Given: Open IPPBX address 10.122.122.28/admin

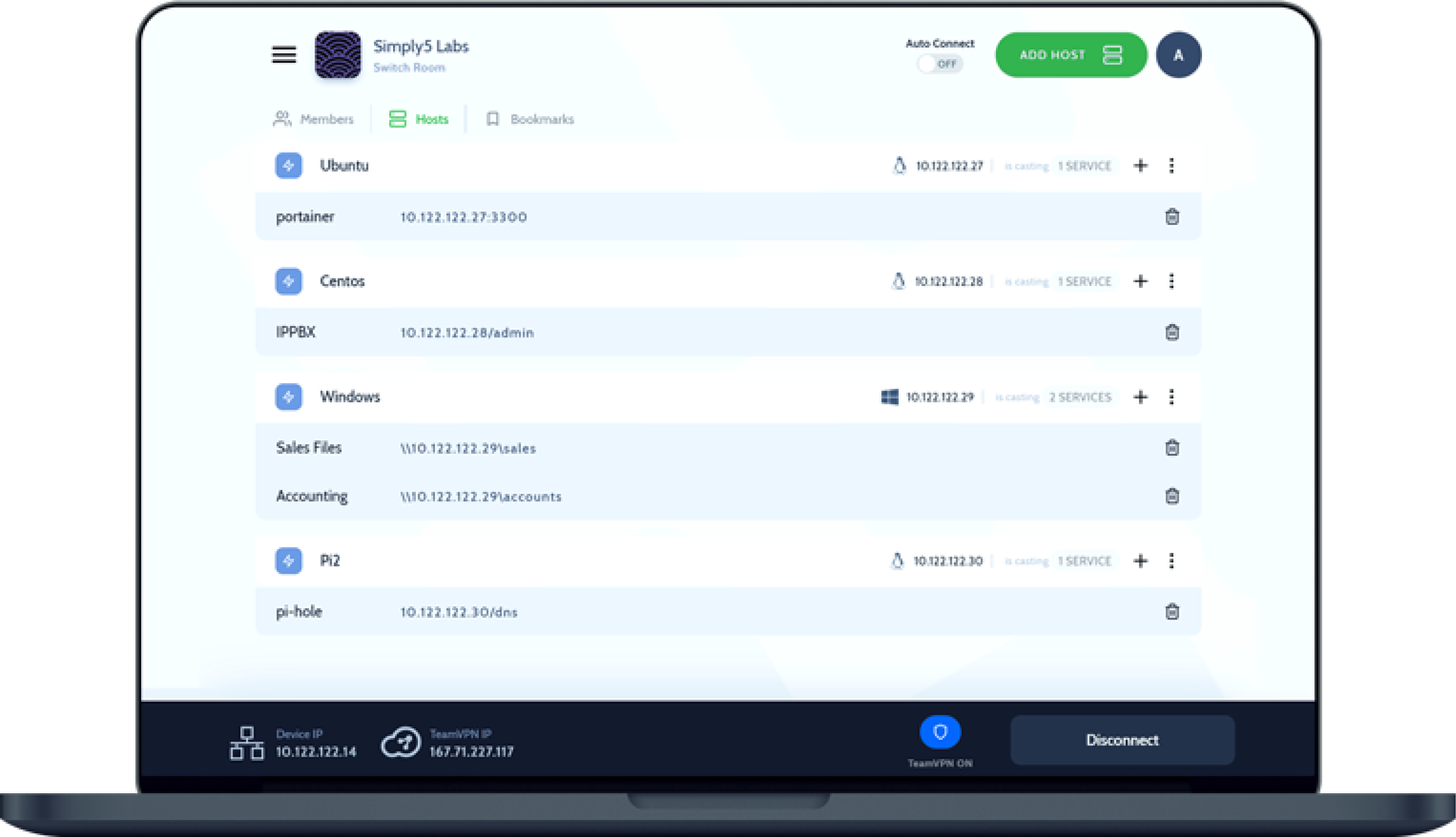Looking at the screenshot, I should tap(467, 333).
